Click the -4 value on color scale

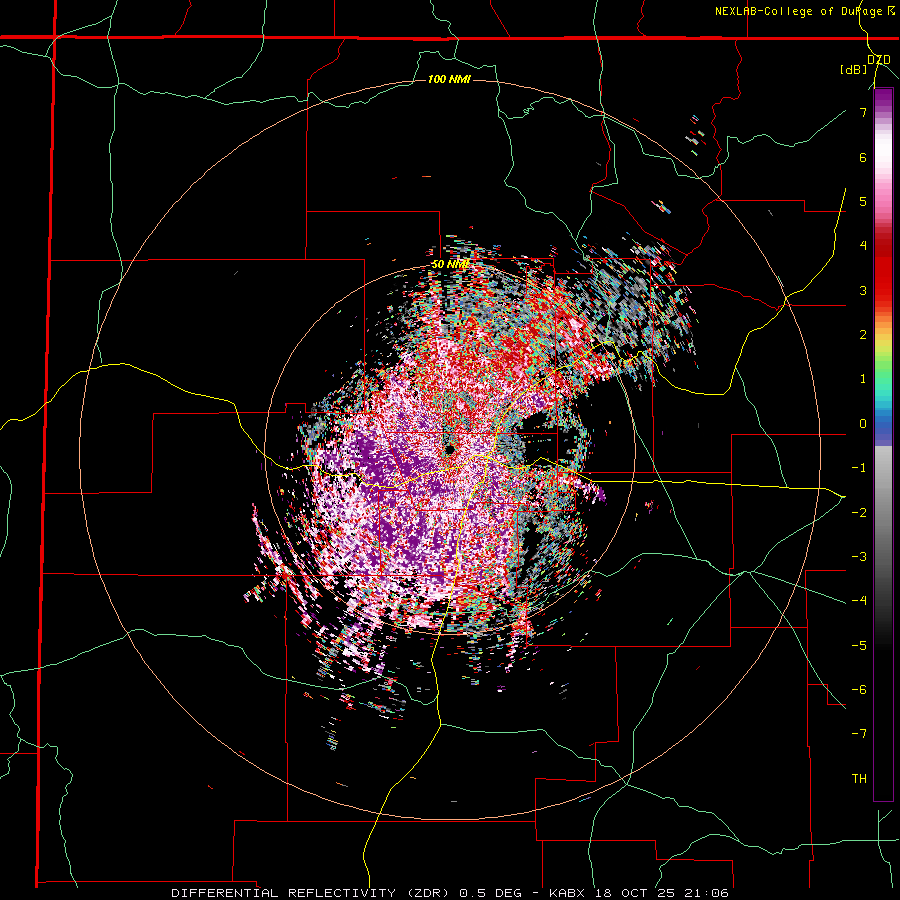[x=859, y=601]
